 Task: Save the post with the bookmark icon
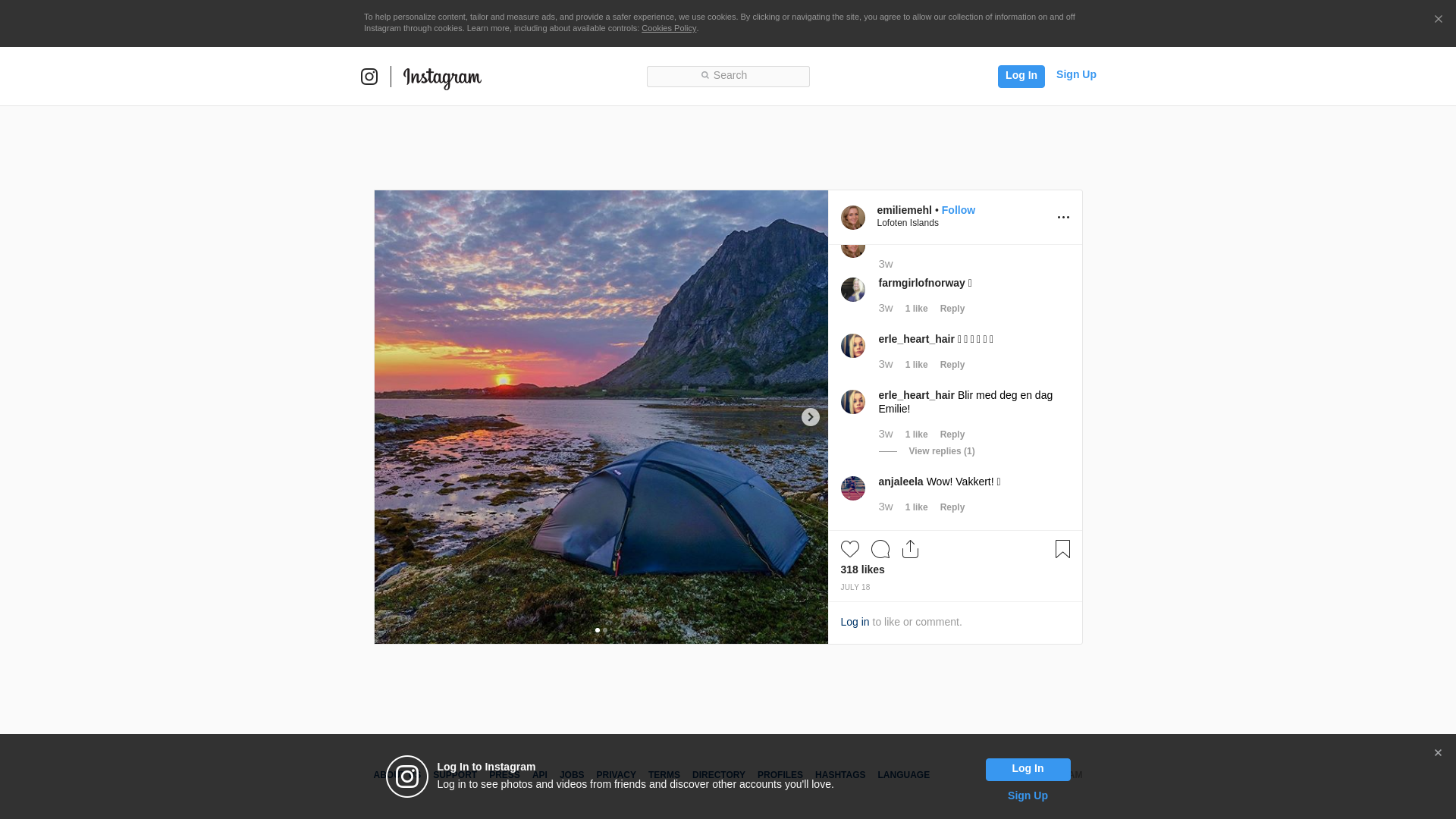coord(1062,549)
